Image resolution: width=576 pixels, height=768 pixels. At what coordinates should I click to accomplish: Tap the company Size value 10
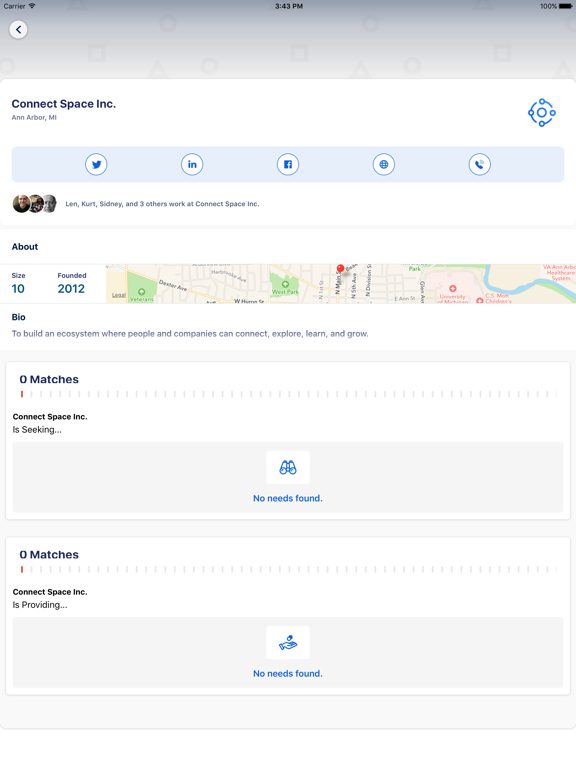pyautogui.click(x=18, y=288)
